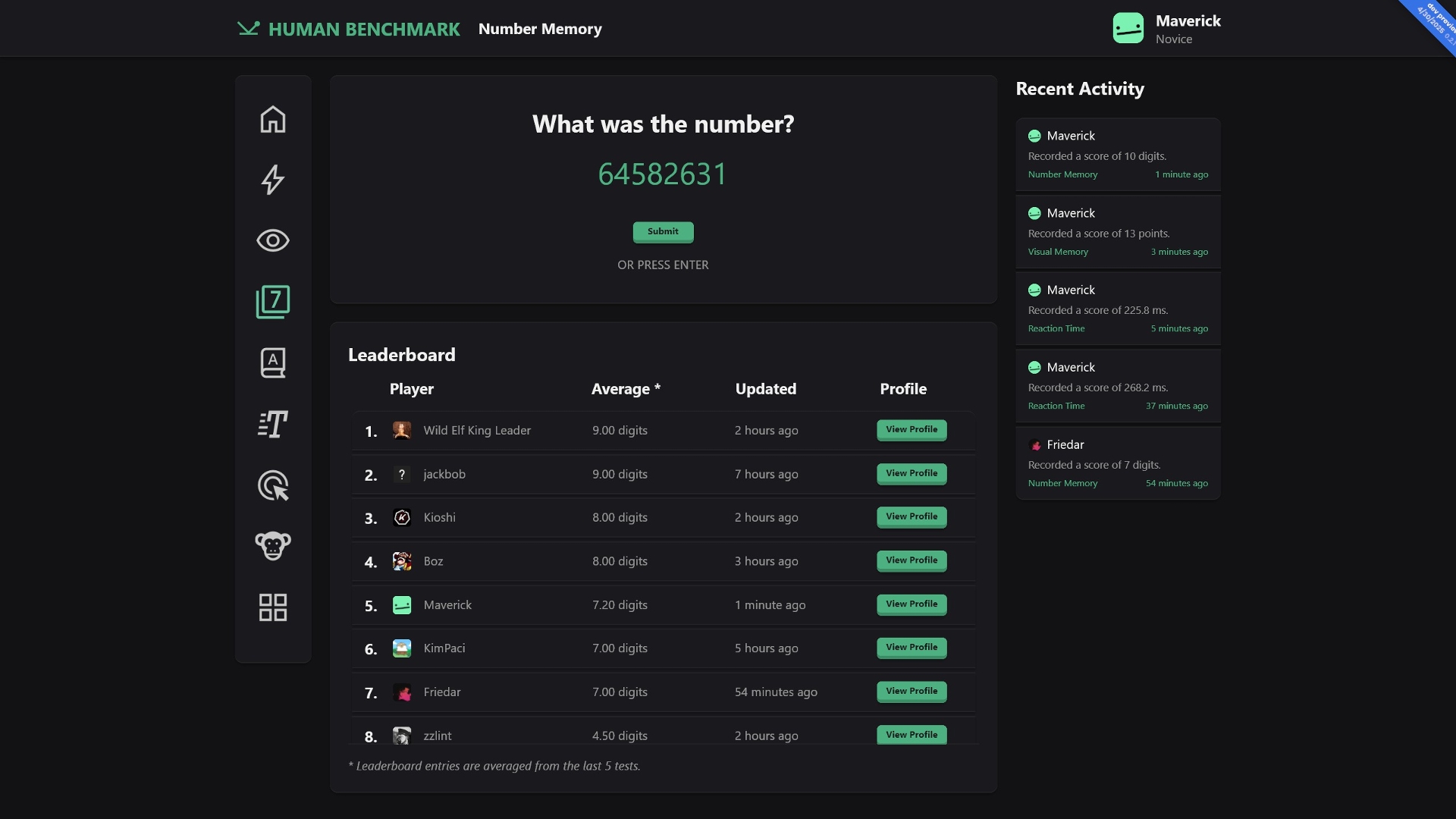View Profile of jackbob
This screenshot has width=1456, height=819.
(912, 474)
